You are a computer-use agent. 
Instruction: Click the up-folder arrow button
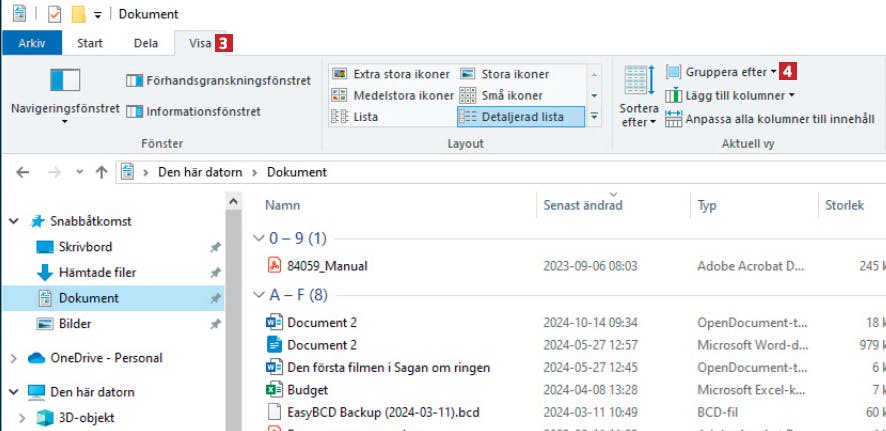pyautogui.click(x=101, y=172)
